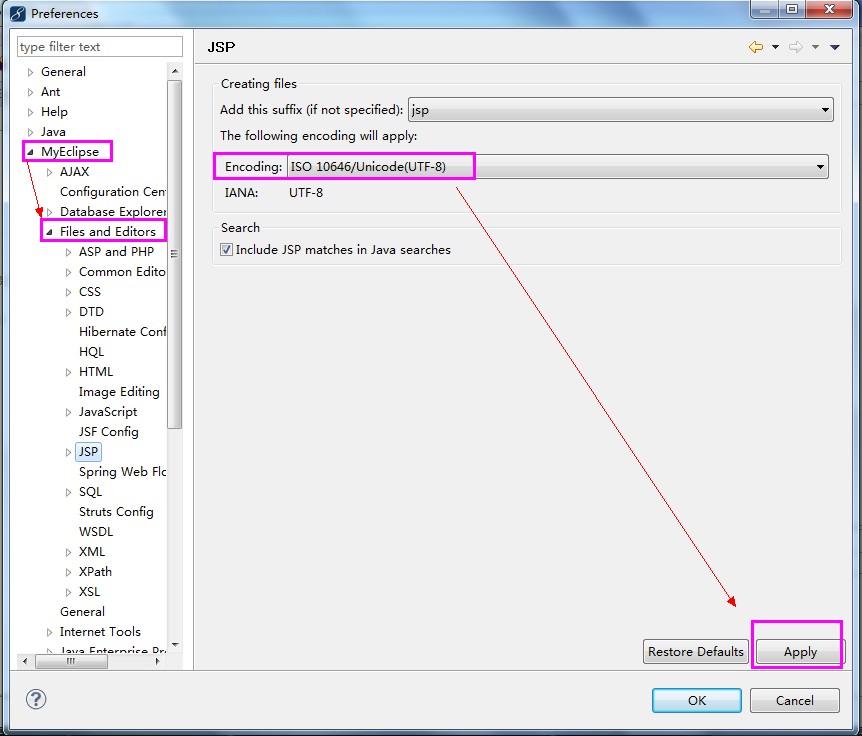
Task: Select the HTML tree item
Action: coord(96,372)
